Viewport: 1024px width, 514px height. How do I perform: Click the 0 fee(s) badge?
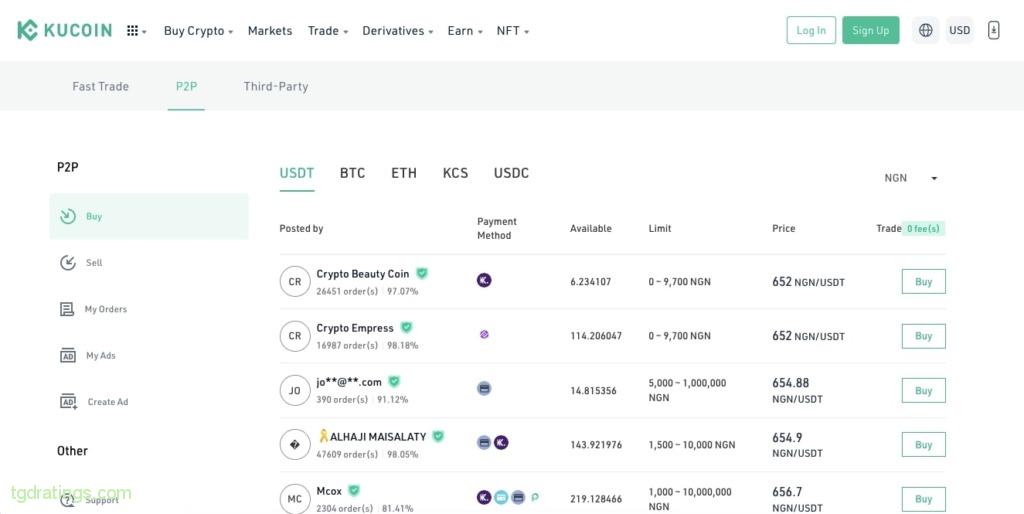click(923, 229)
